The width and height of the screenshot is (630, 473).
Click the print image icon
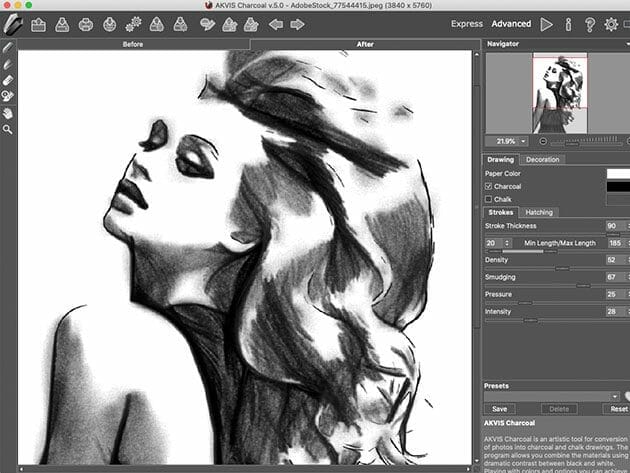pyautogui.click(x=86, y=24)
